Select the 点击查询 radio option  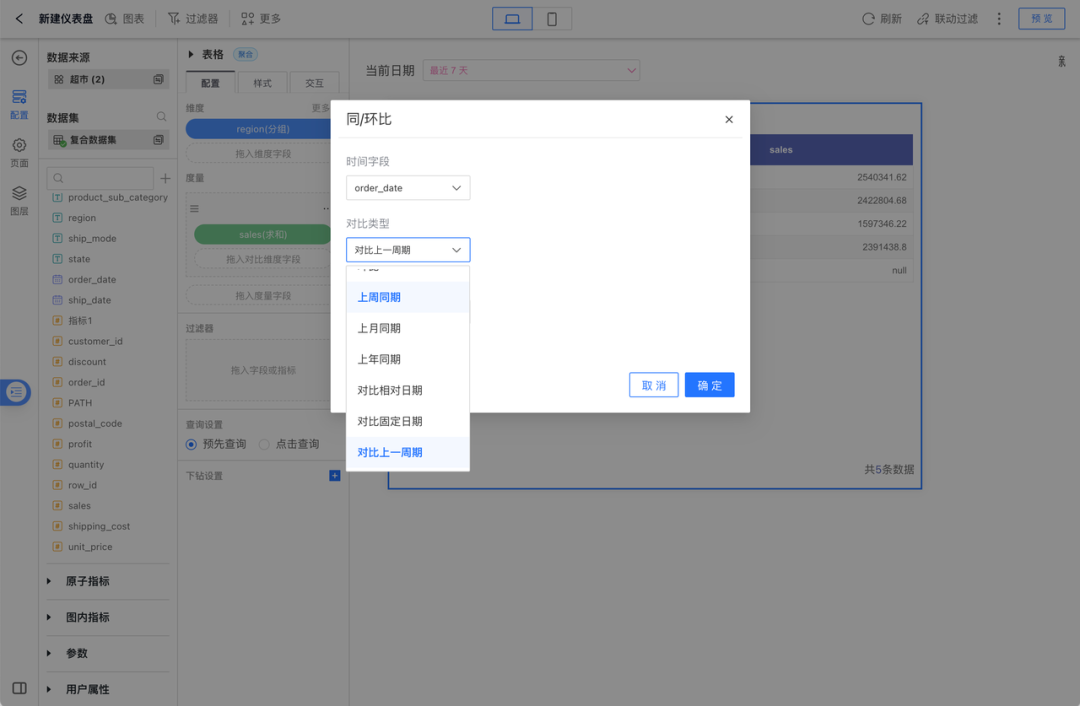click(264, 444)
